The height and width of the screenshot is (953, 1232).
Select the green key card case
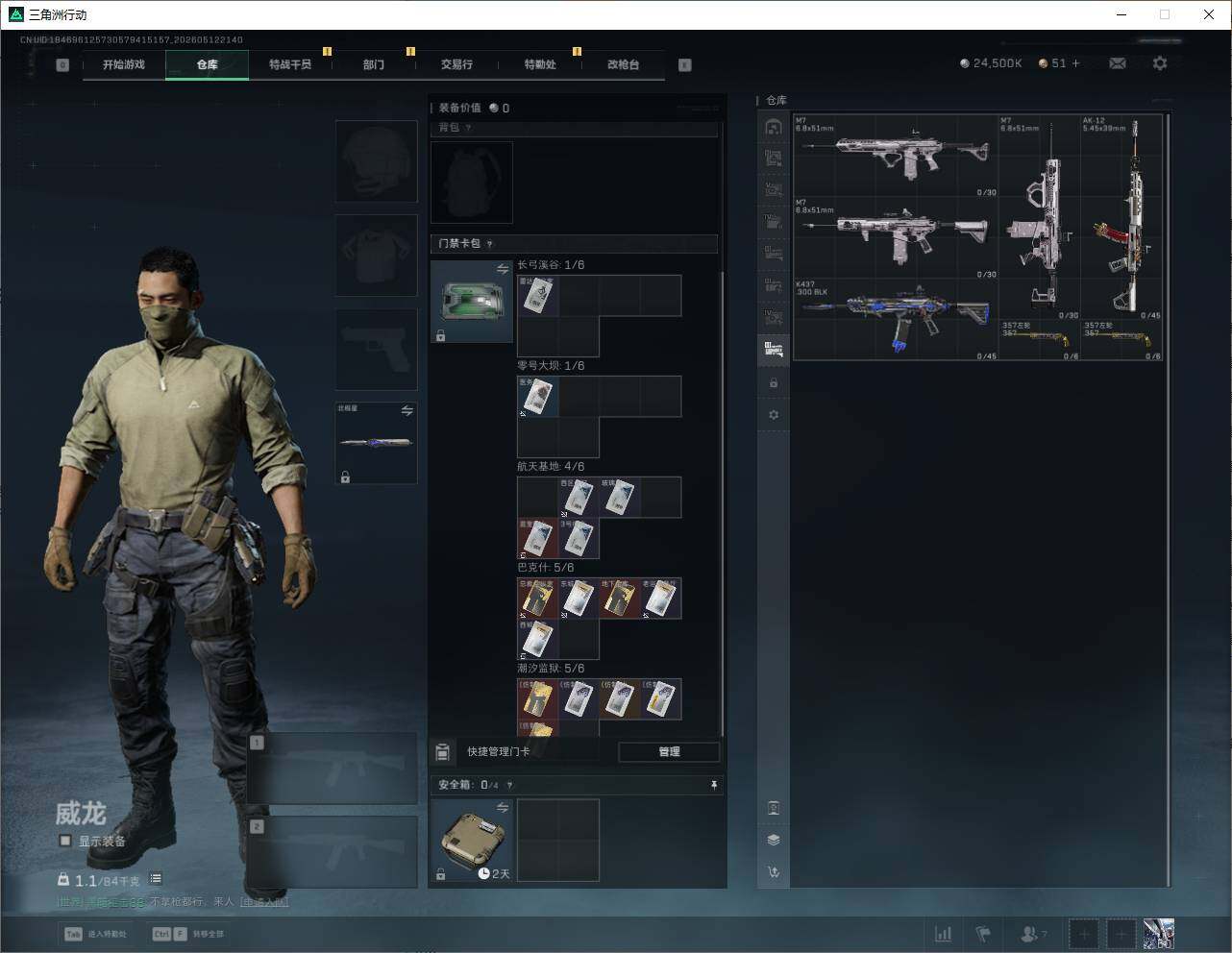pyautogui.click(x=472, y=302)
